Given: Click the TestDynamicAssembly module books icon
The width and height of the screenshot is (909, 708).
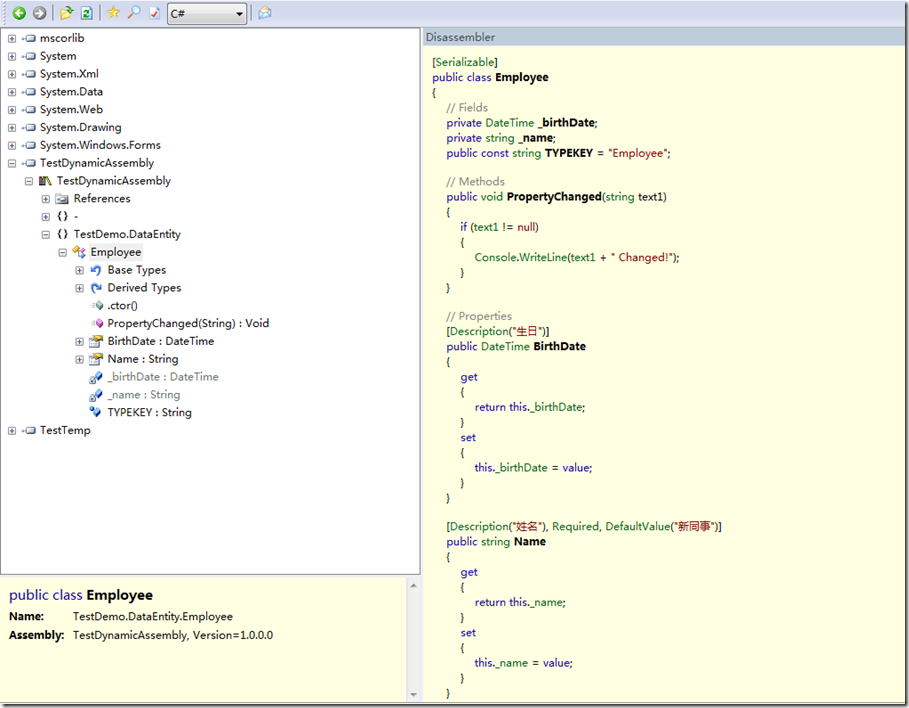Looking at the screenshot, I should pos(45,181).
